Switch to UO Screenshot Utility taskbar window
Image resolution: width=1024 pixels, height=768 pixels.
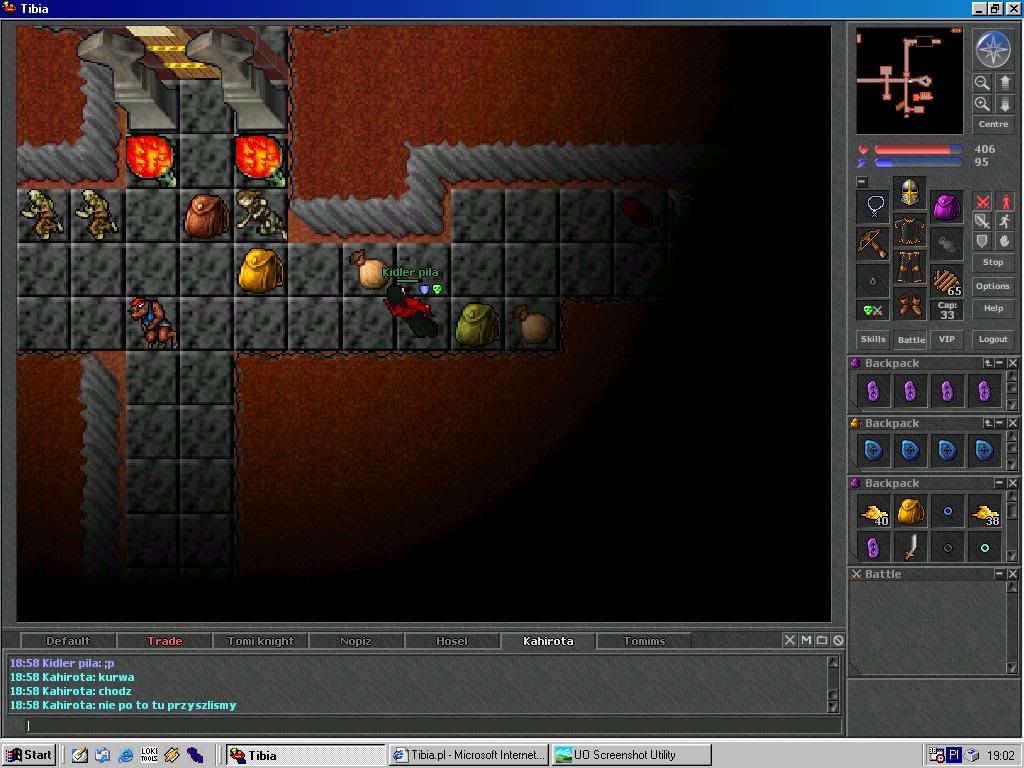632,755
